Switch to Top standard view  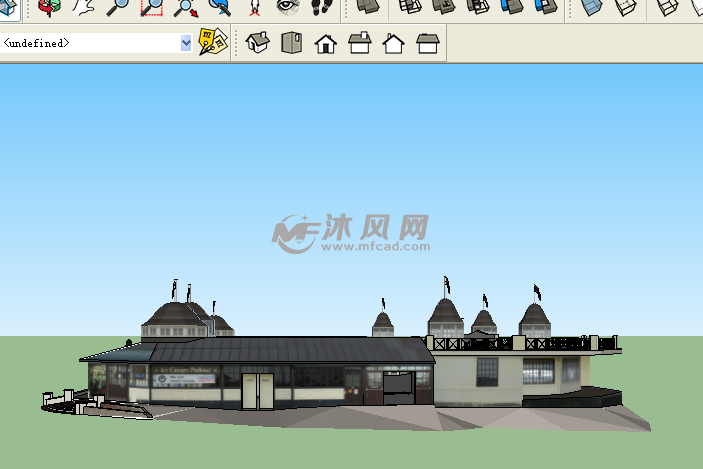coord(291,43)
